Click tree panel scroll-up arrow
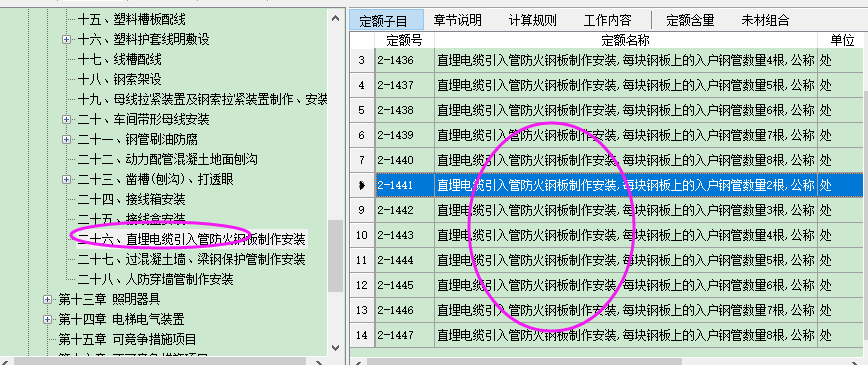Viewport: 868px width, 365px height. [x=335, y=19]
